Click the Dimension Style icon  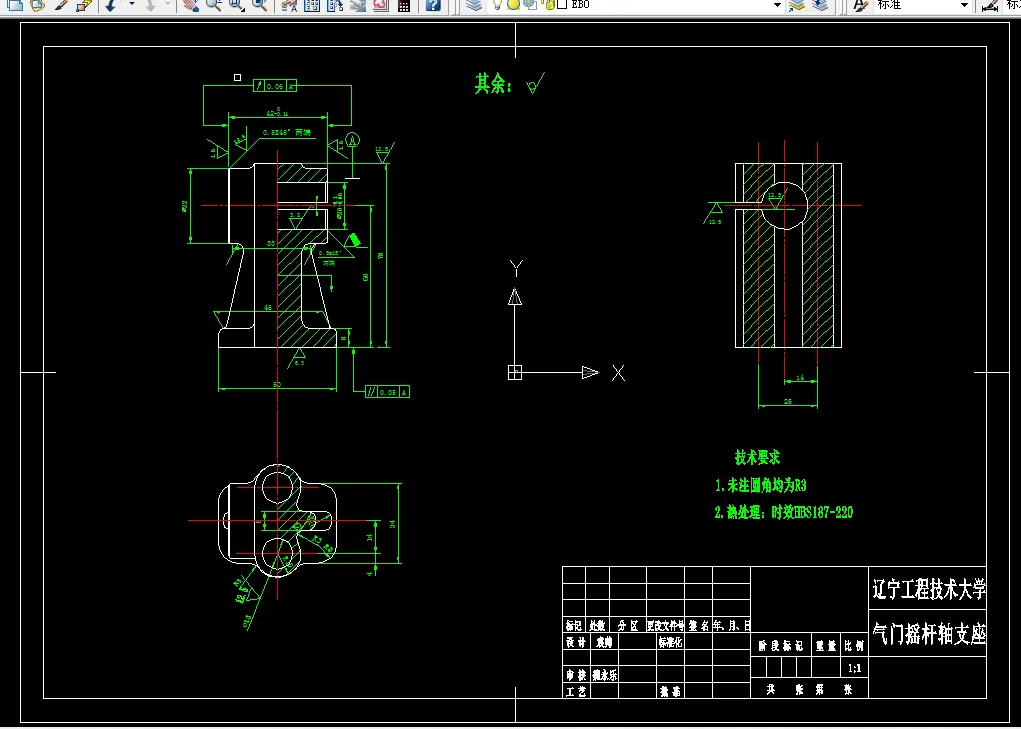990,6
